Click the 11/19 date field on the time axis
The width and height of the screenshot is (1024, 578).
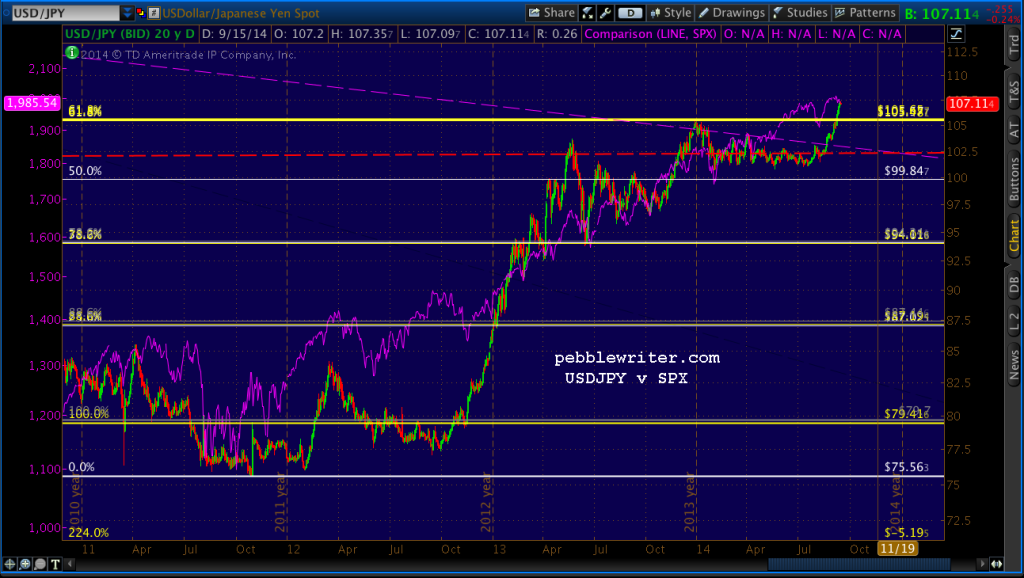[898, 549]
